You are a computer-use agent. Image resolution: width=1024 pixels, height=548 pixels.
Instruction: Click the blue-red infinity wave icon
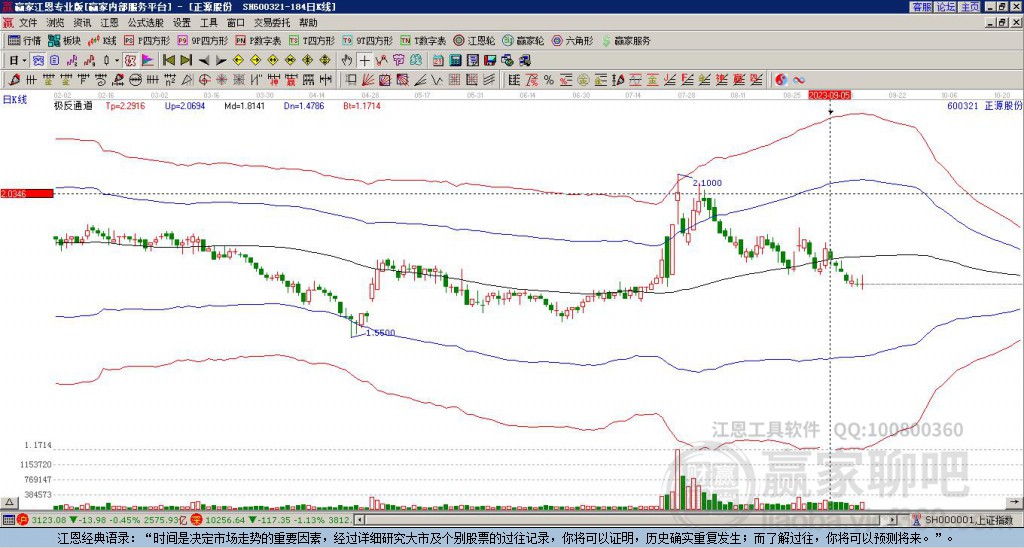point(799,80)
